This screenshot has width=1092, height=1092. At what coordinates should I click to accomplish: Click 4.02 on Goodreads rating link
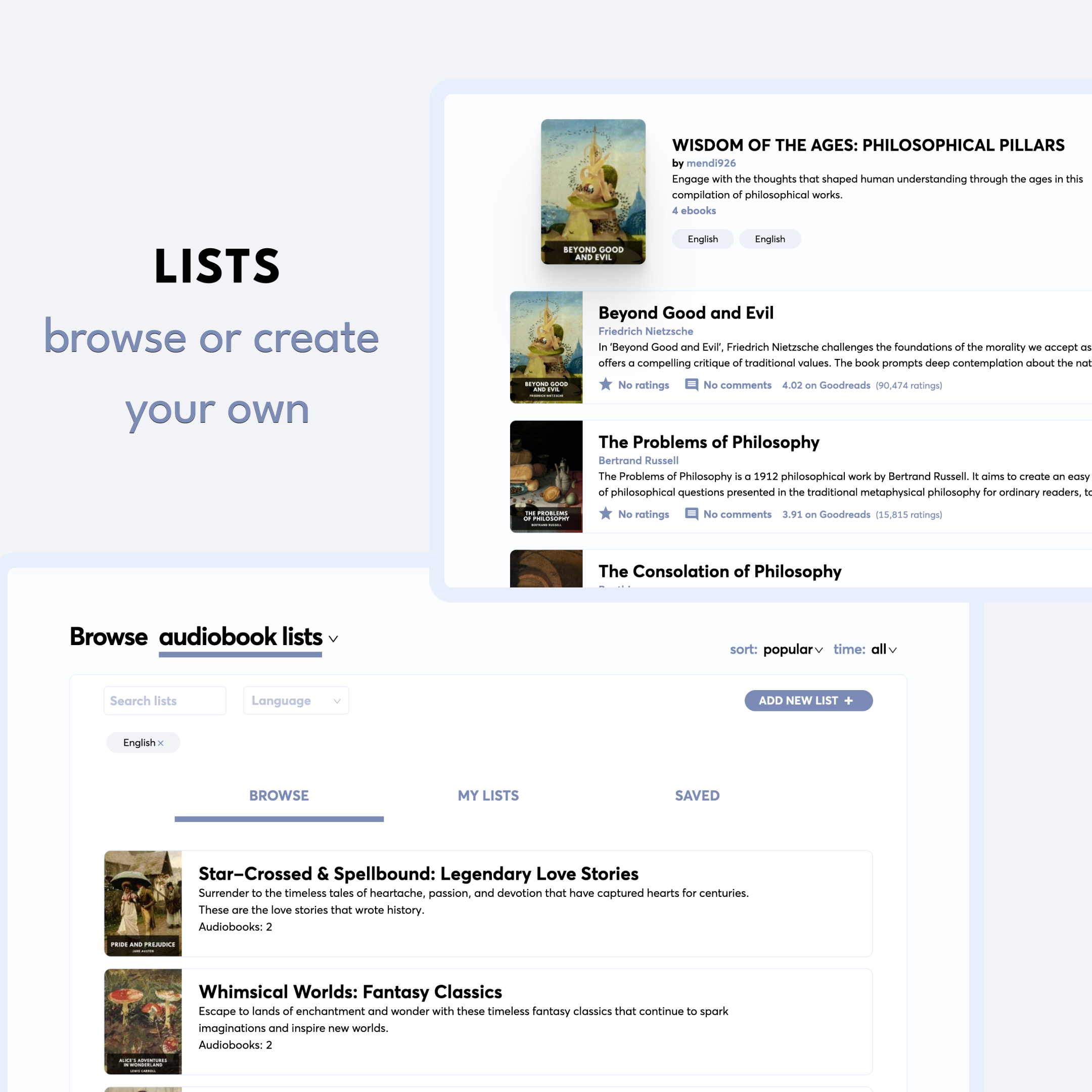[x=826, y=385]
